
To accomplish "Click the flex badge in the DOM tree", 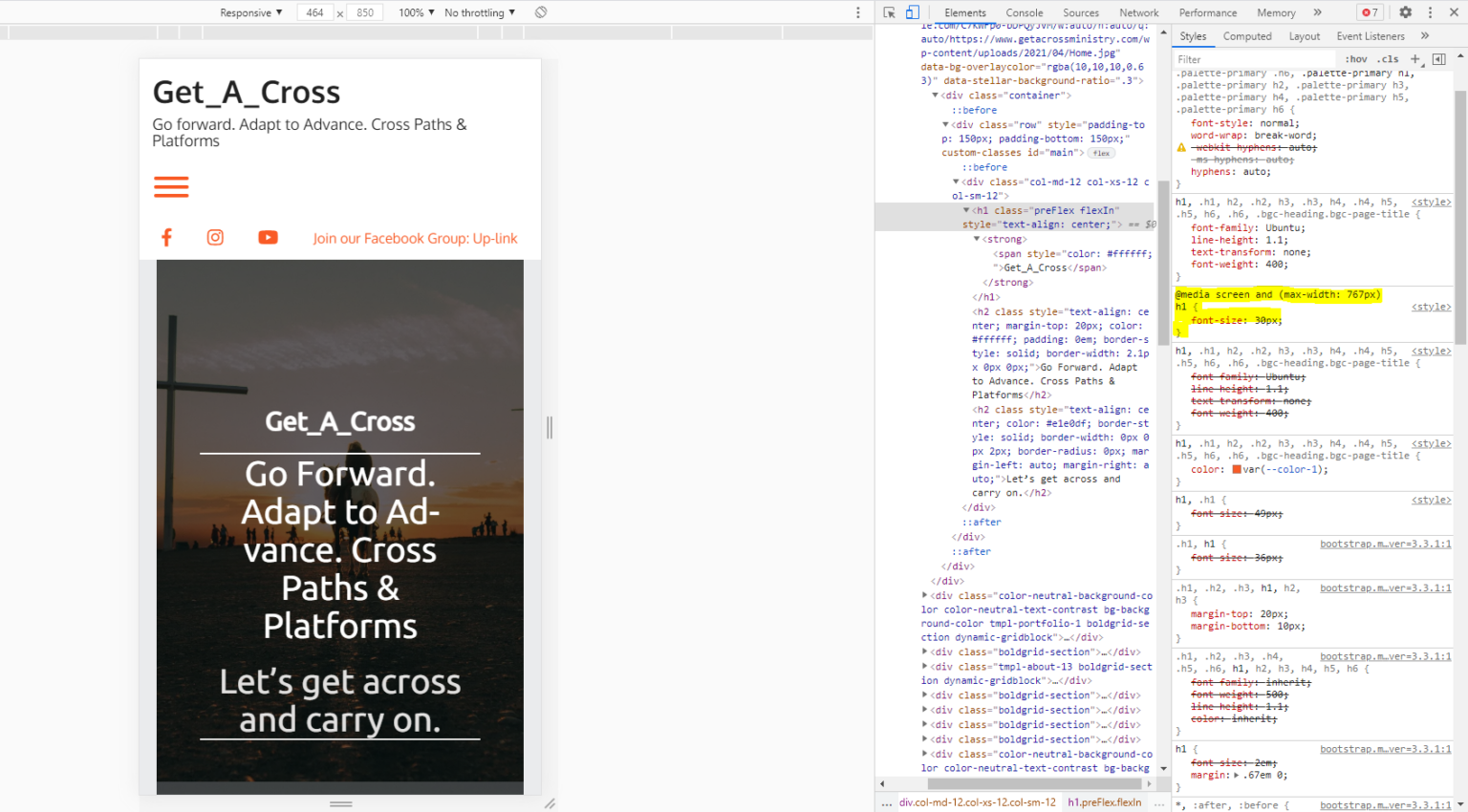I will click(x=1102, y=153).
